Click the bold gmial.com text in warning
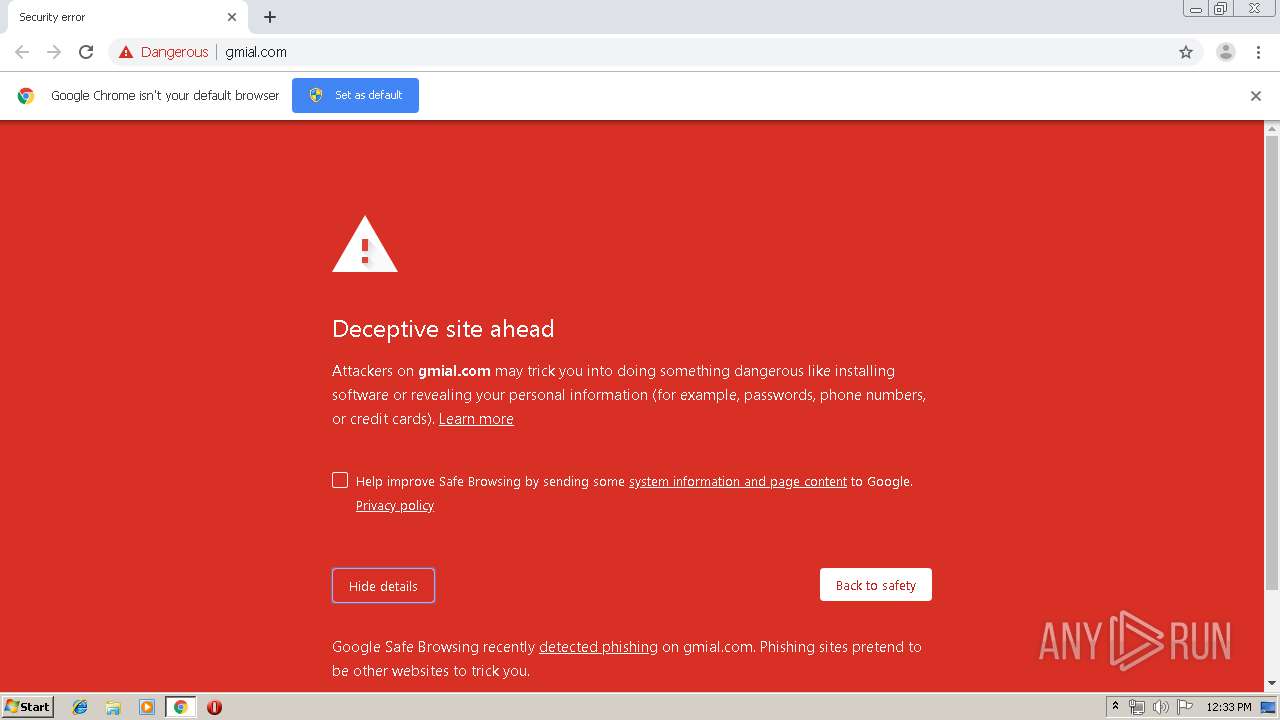Screen dimensions: 1280x720 click(x=454, y=371)
